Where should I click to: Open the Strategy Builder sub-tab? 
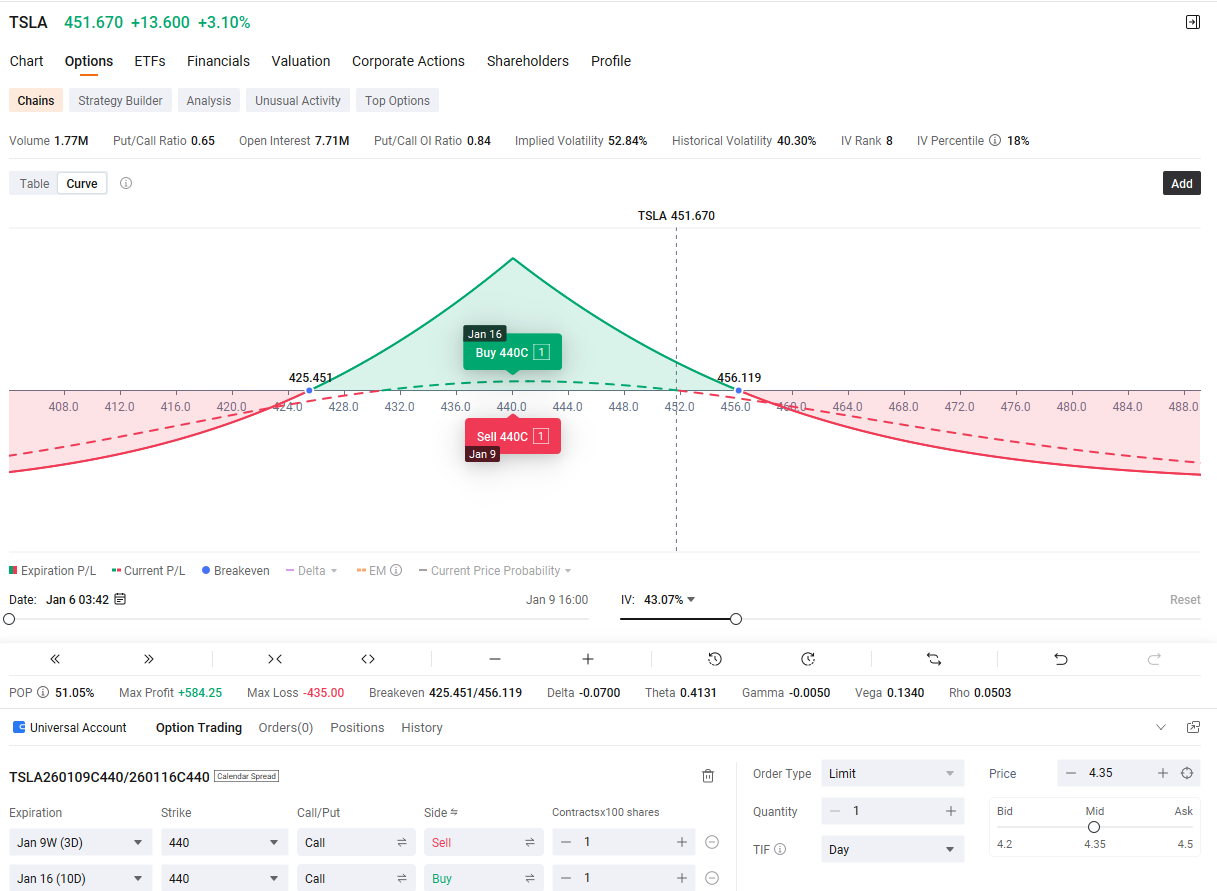click(120, 100)
